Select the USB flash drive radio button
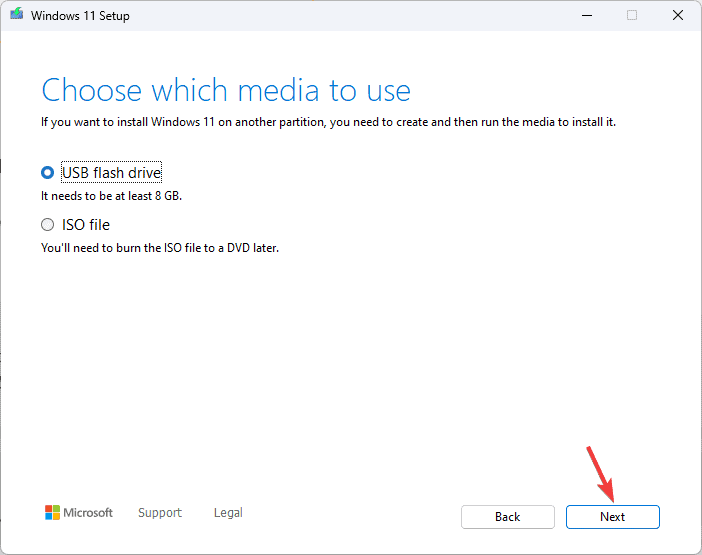The height and width of the screenshot is (555, 702). coord(47,172)
